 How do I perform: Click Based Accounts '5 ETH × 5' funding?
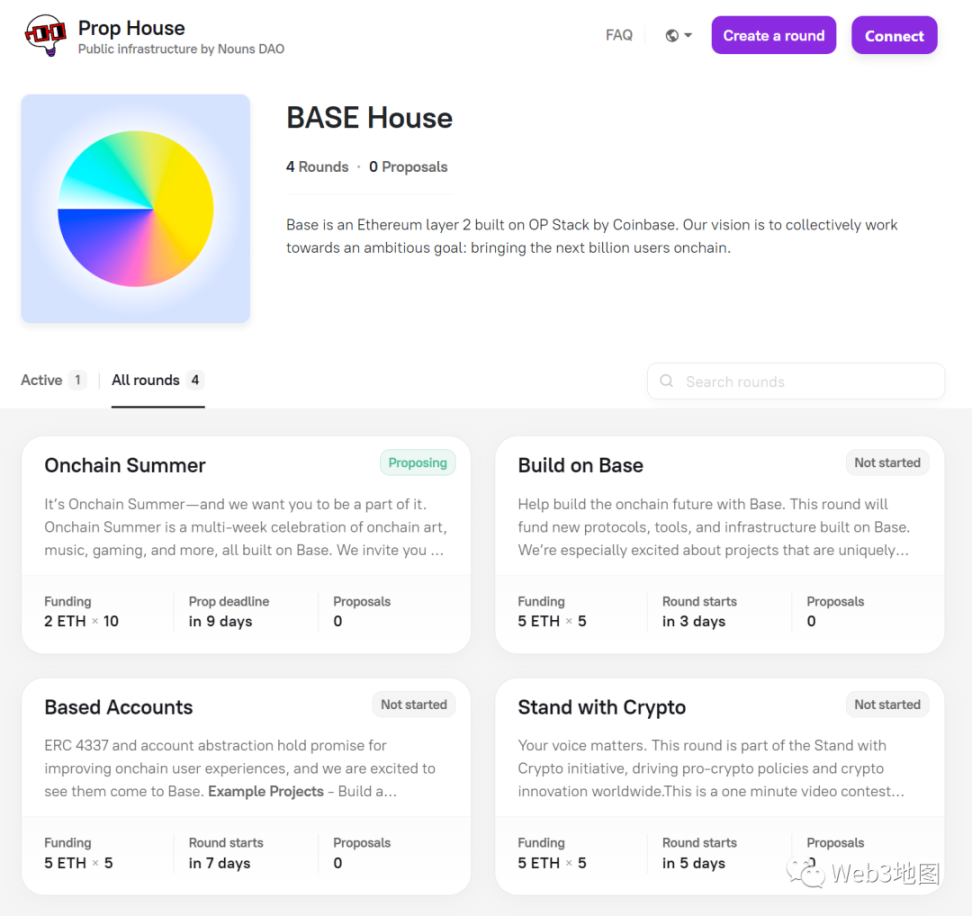coord(78,863)
